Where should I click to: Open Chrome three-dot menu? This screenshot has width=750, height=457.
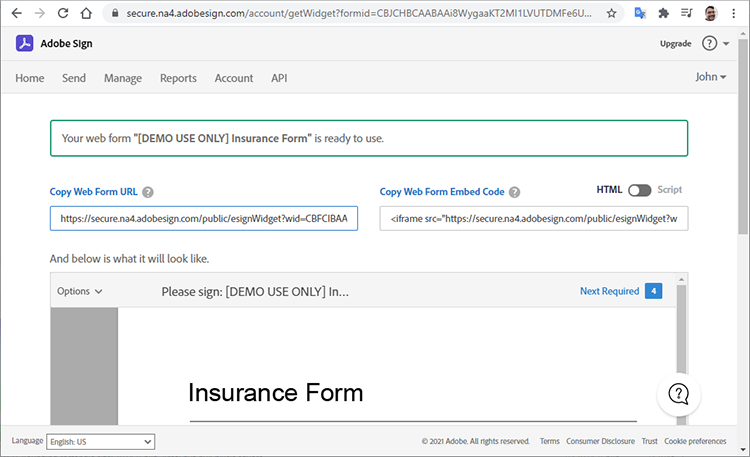pyautogui.click(x=733, y=13)
